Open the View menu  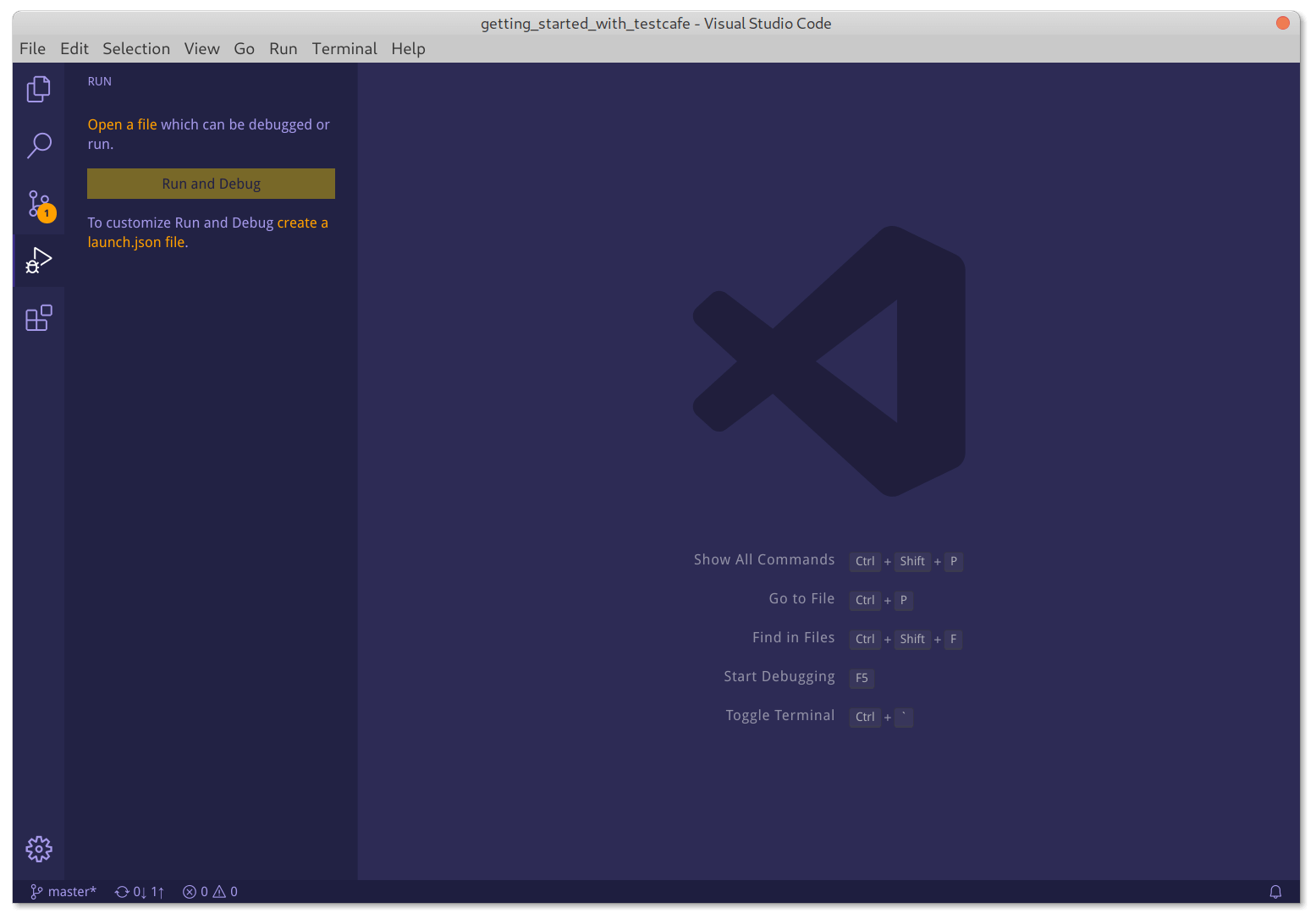pos(202,49)
